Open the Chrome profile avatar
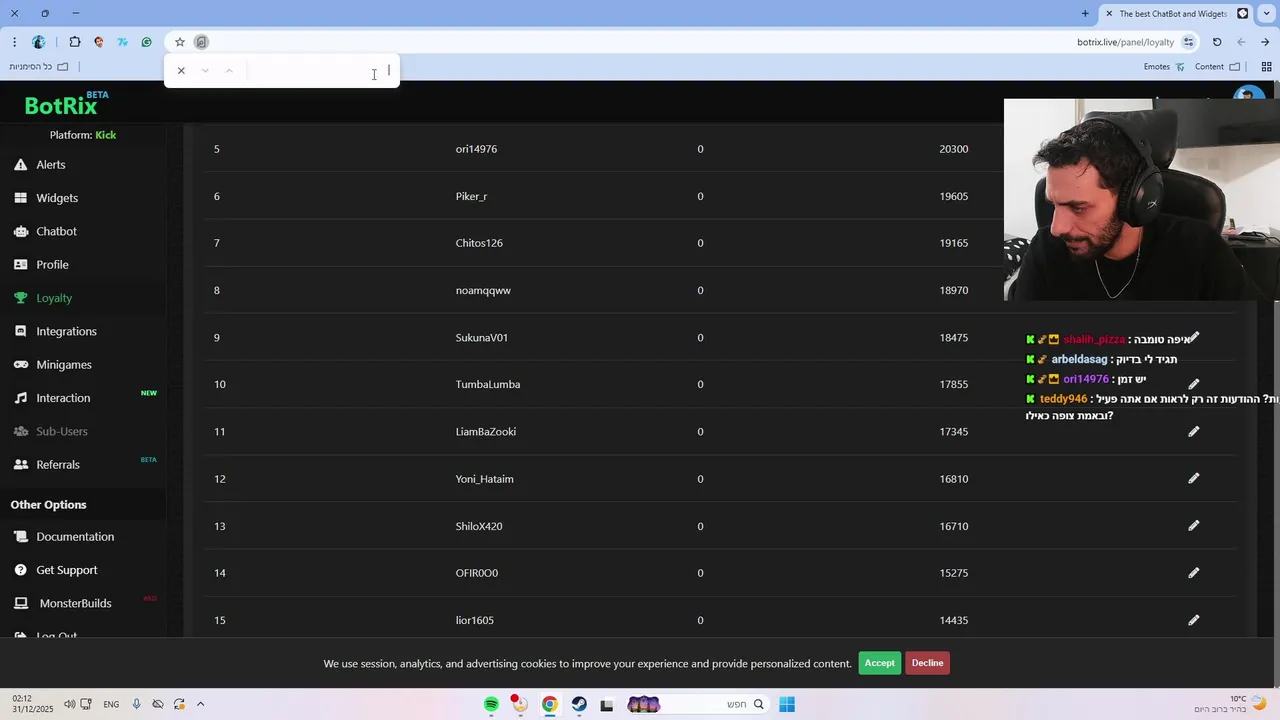 (x=39, y=42)
